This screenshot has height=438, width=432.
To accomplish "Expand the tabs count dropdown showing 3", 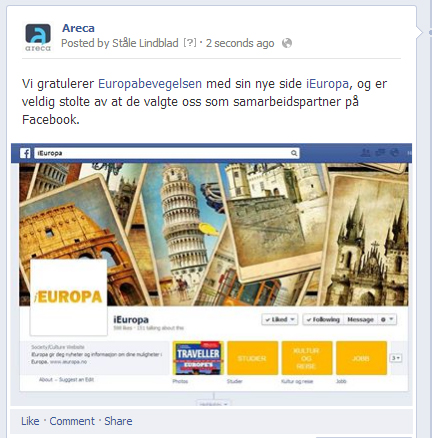I will [396, 358].
